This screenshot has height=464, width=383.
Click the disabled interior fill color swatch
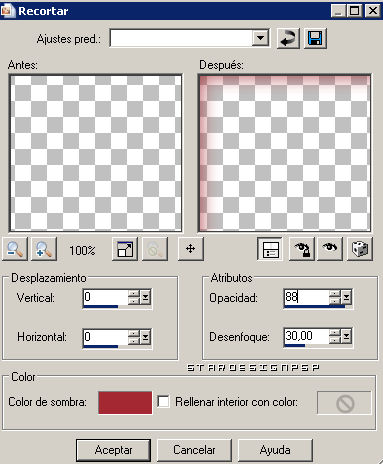coord(344,403)
